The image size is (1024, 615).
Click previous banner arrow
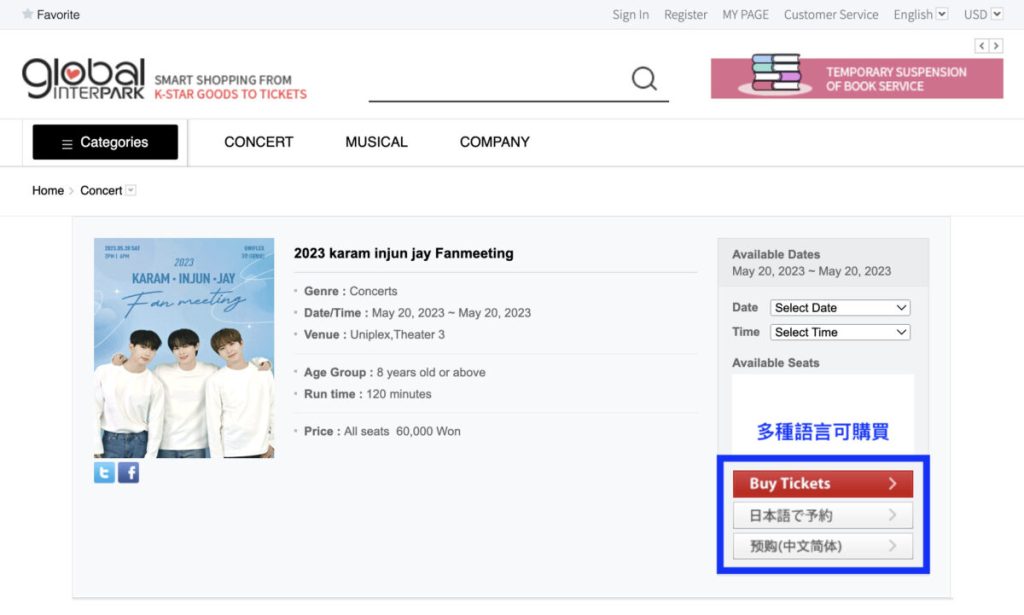(x=982, y=46)
